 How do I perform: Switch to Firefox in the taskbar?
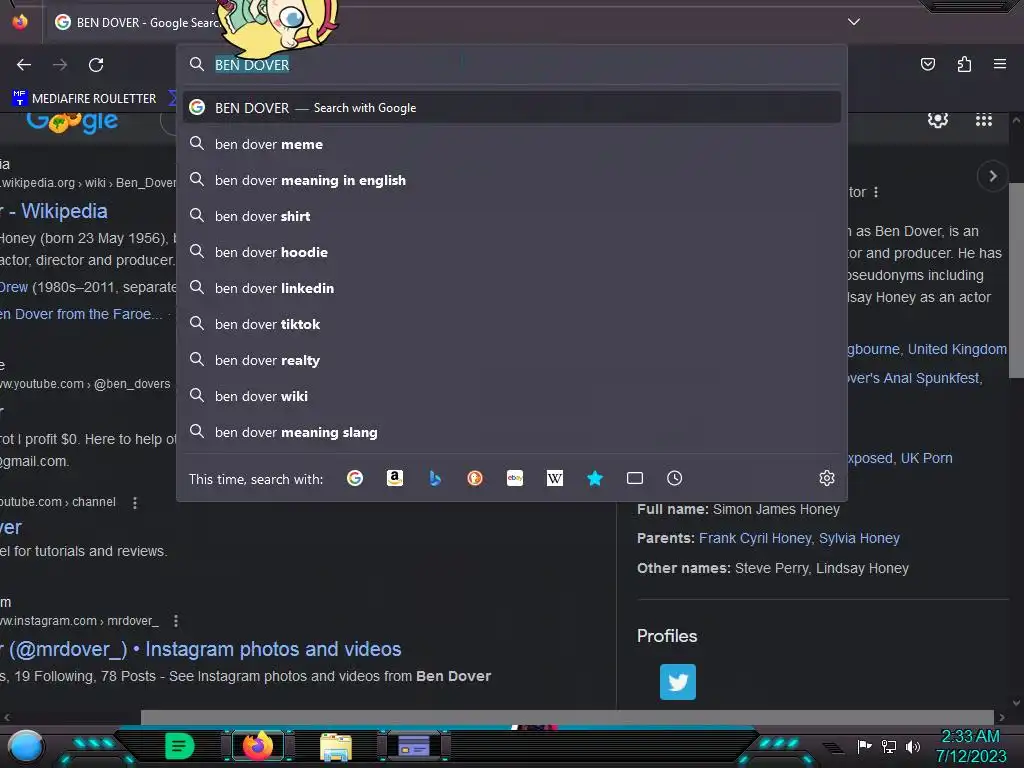pos(258,746)
